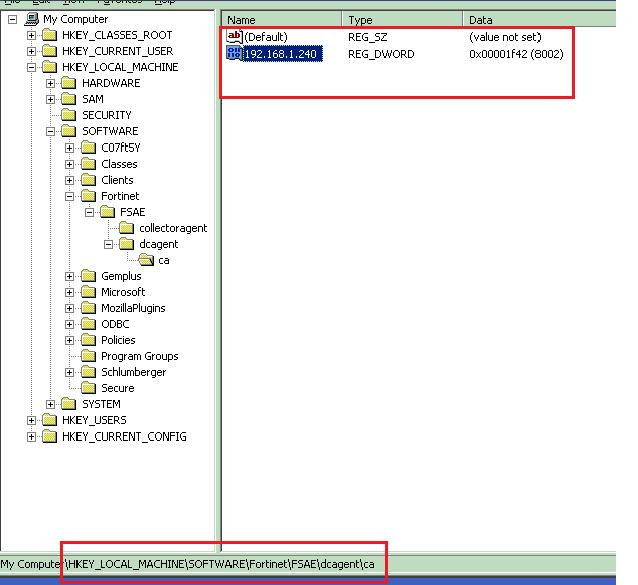Click the HKEY_CURRENT_USER folder icon
This screenshot has height=585, width=638.
pyautogui.click(x=50, y=51)
